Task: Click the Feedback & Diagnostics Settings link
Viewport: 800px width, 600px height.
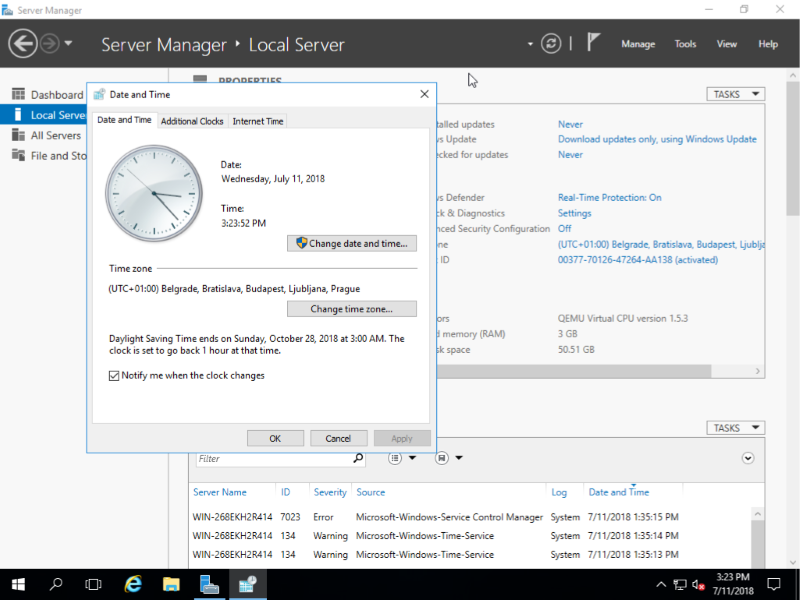Action: pyautogui.click(x=574, y=213)
